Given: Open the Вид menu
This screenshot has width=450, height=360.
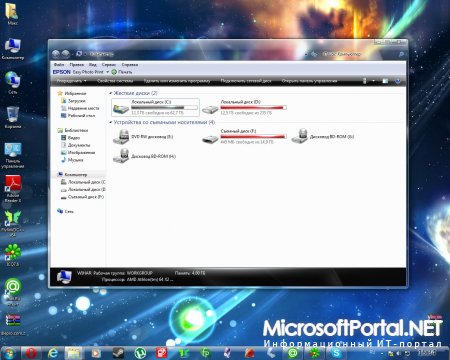Looking at the screenshot, I should 93,64.
